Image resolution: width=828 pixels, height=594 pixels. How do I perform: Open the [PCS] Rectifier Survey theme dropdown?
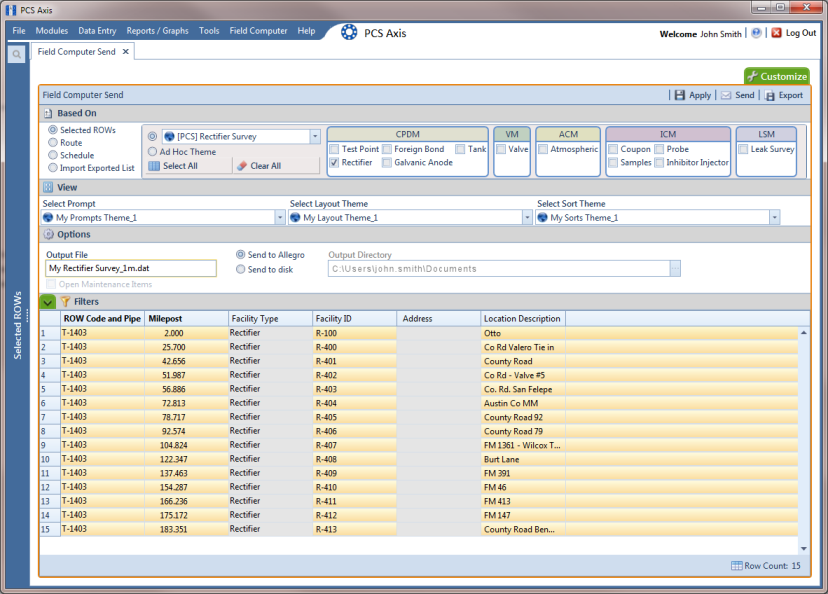click(x=315, y=137)
